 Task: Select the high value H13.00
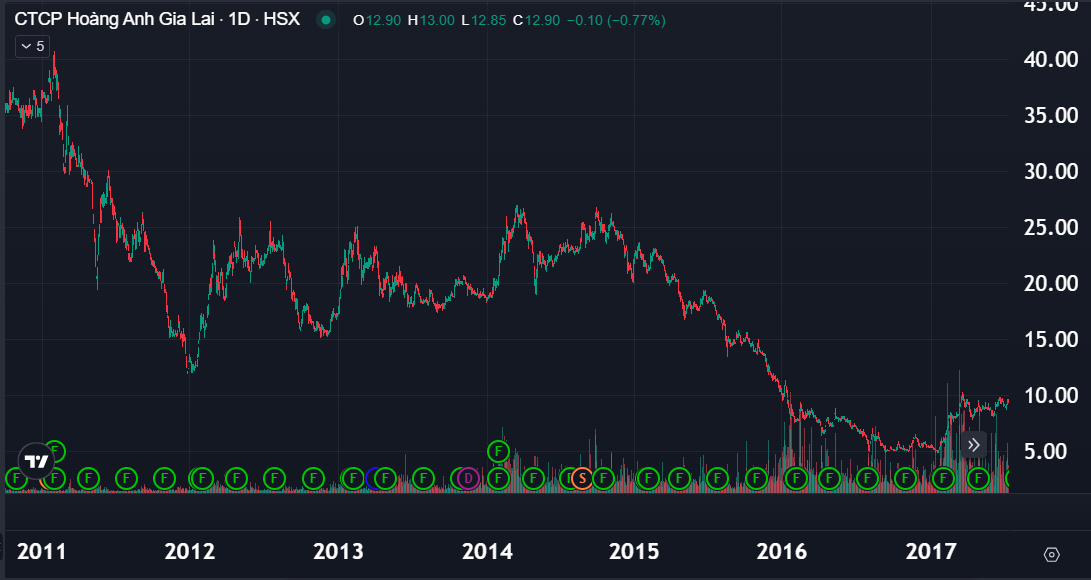coord(431,20)
